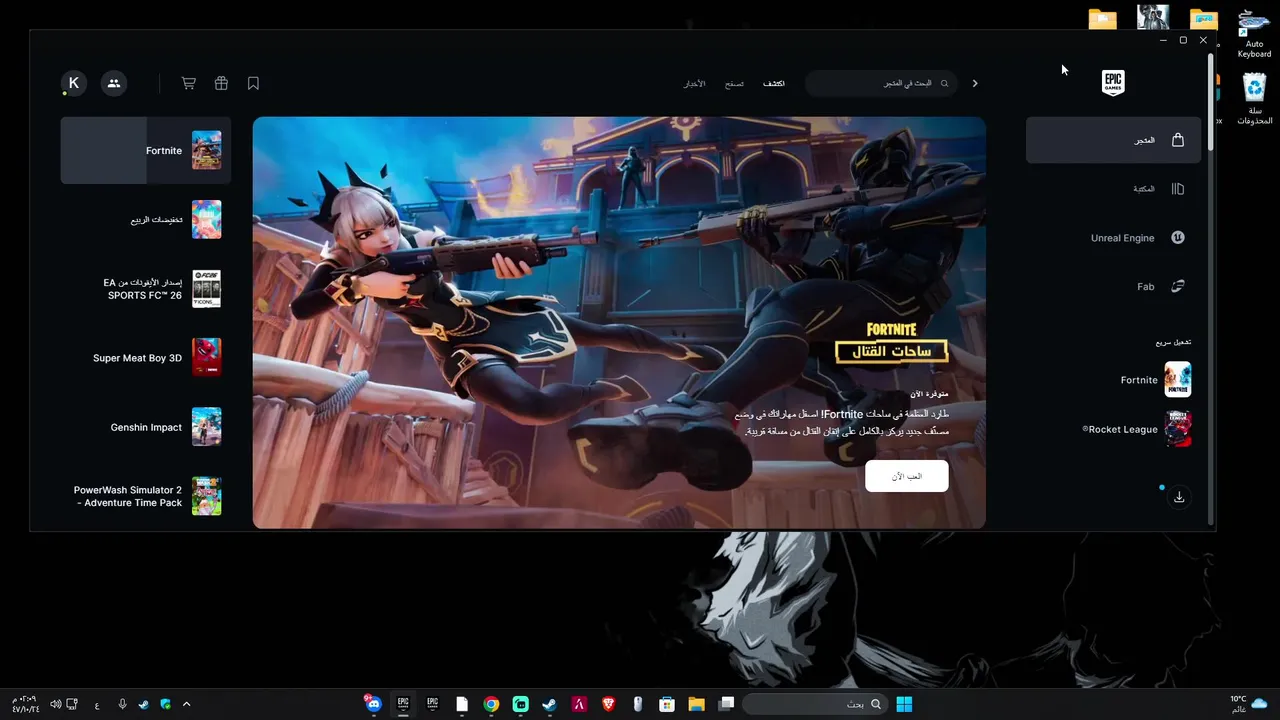1280x720 pixels.
Task: Click the microphone tray icon
Action: pyautogui.click(x=122, y=704)
